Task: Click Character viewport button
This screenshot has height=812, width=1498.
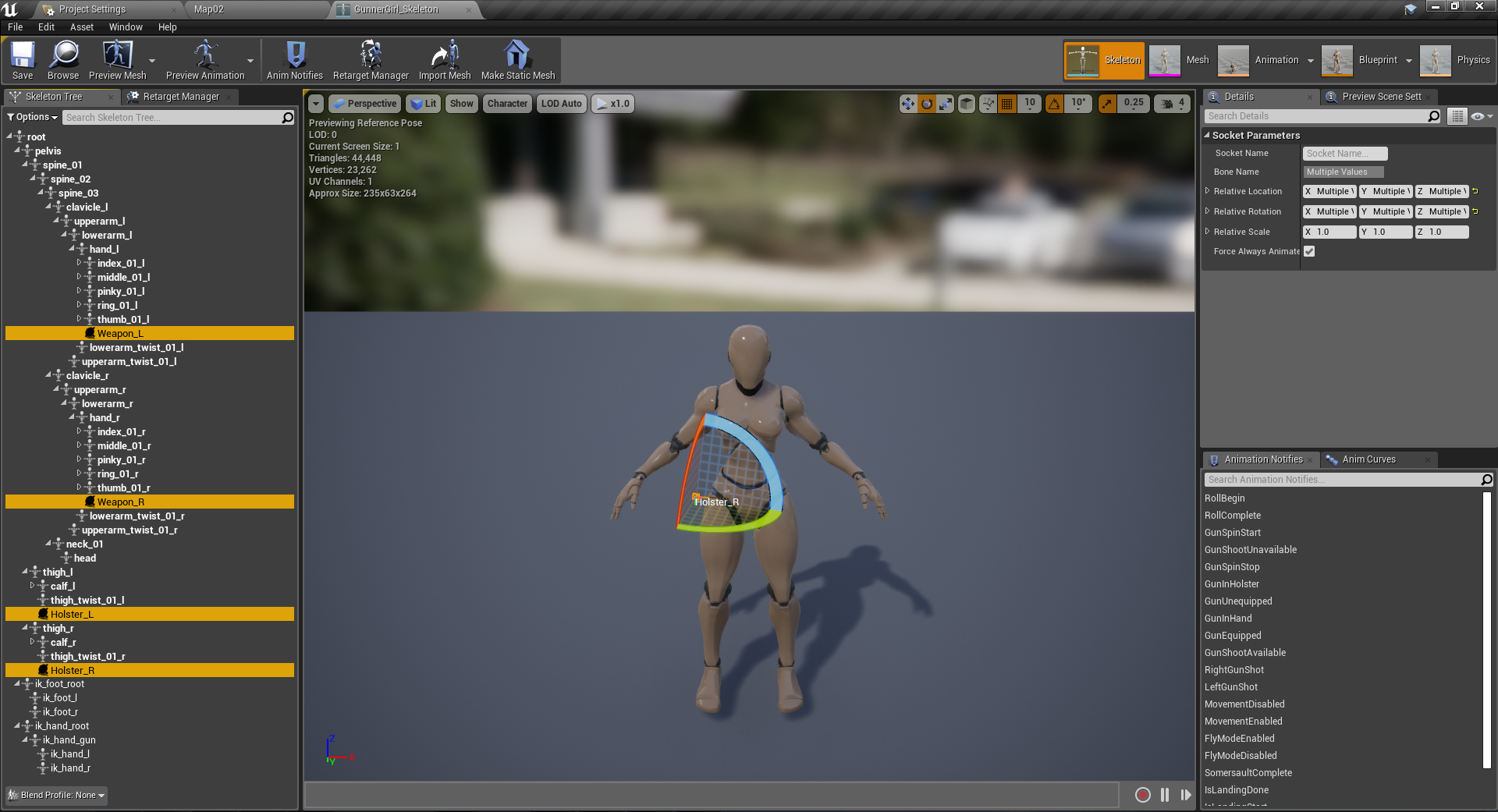Action: point(507,104)
